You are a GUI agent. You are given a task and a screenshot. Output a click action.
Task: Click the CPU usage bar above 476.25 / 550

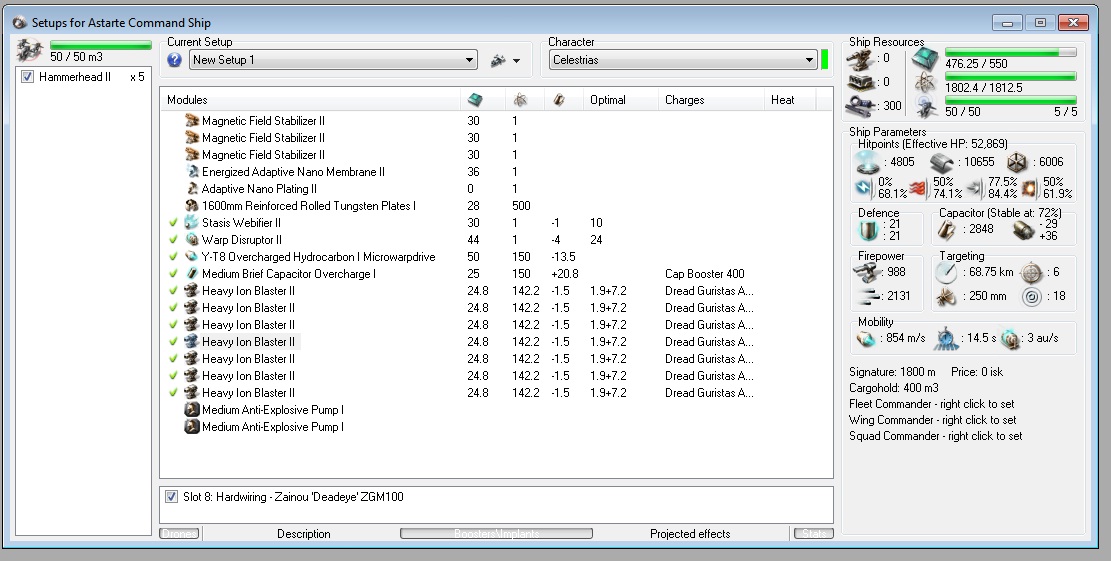pos(1010,52)
